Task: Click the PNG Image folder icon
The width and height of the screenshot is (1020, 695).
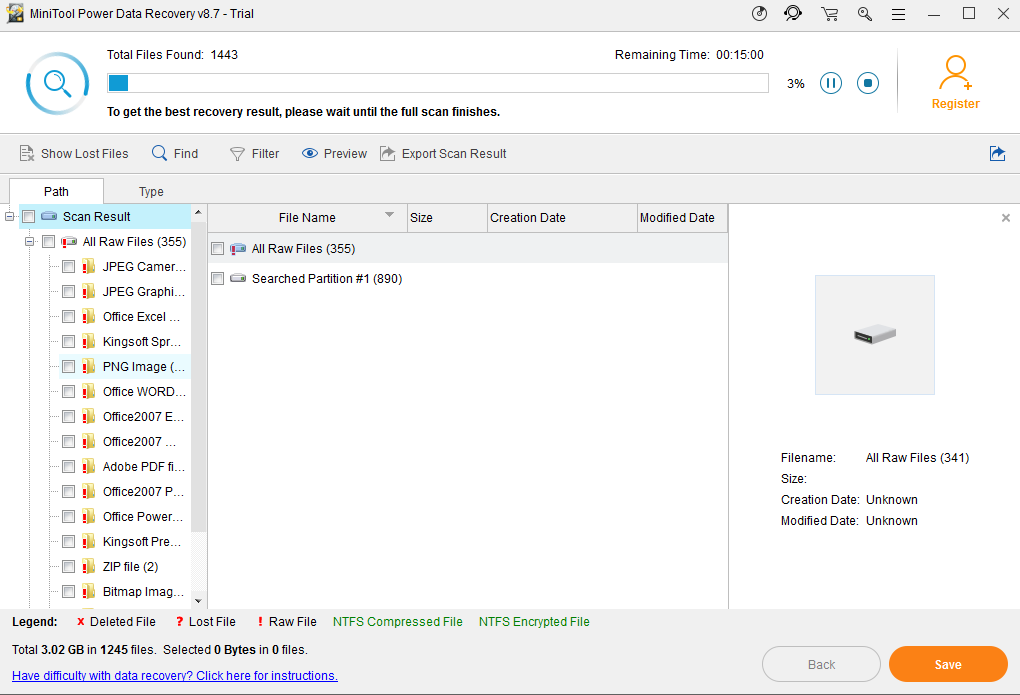Action: [x=88, y=367]
